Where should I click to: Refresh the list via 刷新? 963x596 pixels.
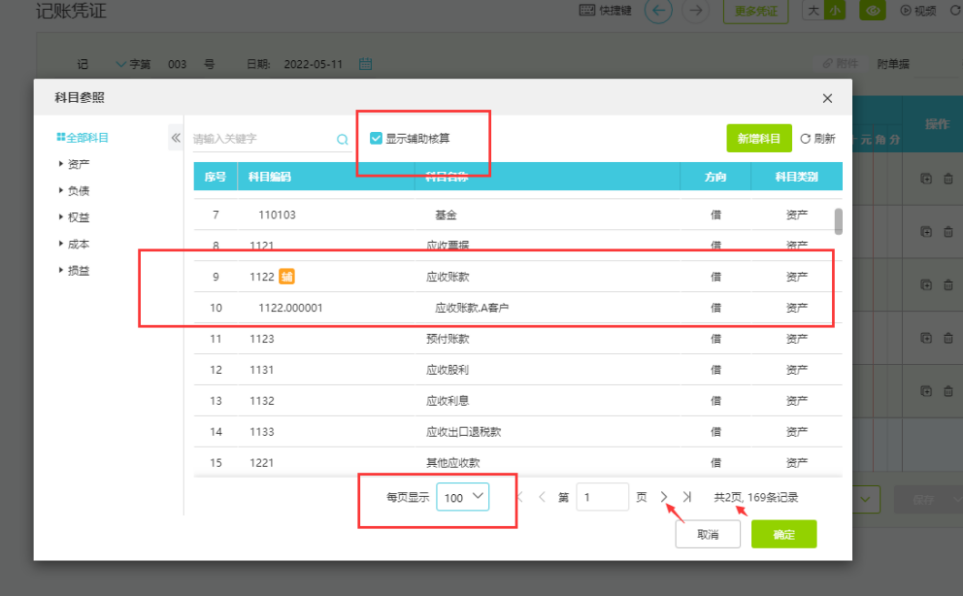coord(818,139)
